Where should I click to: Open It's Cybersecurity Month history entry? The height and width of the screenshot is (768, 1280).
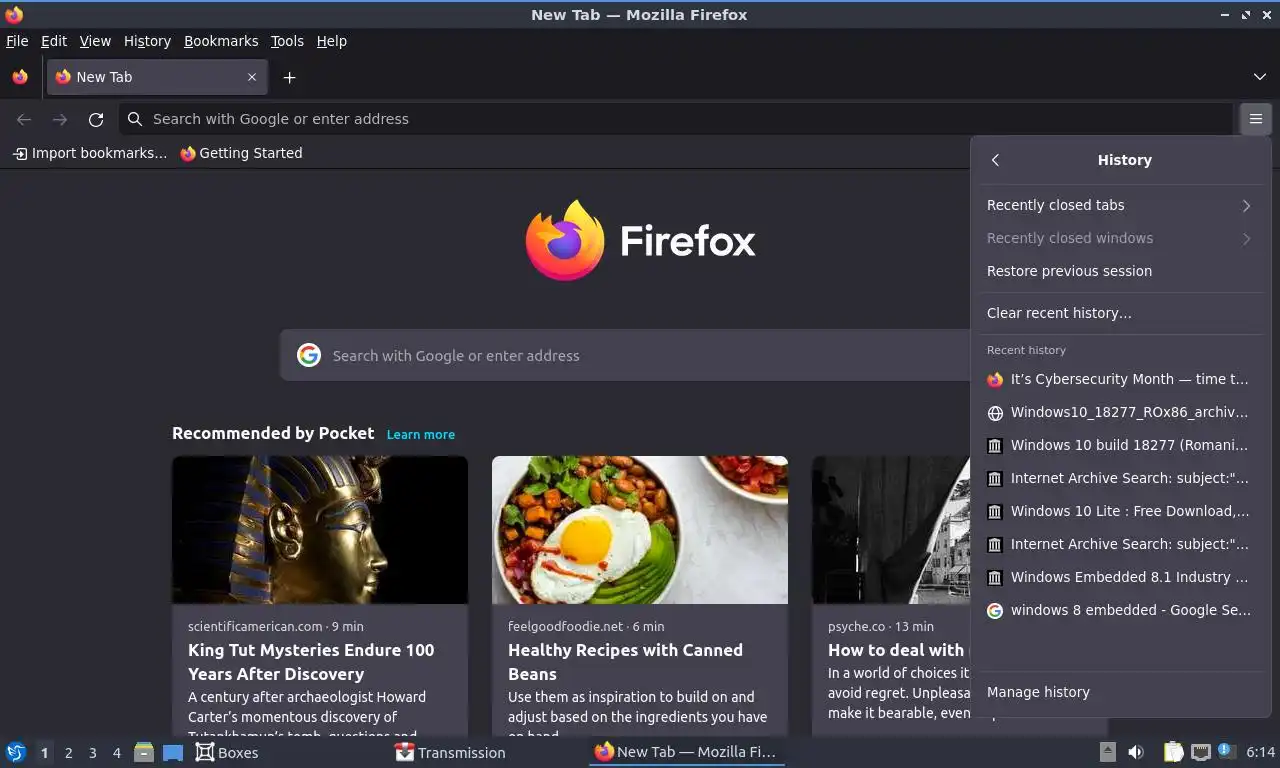coord(1120,379)
